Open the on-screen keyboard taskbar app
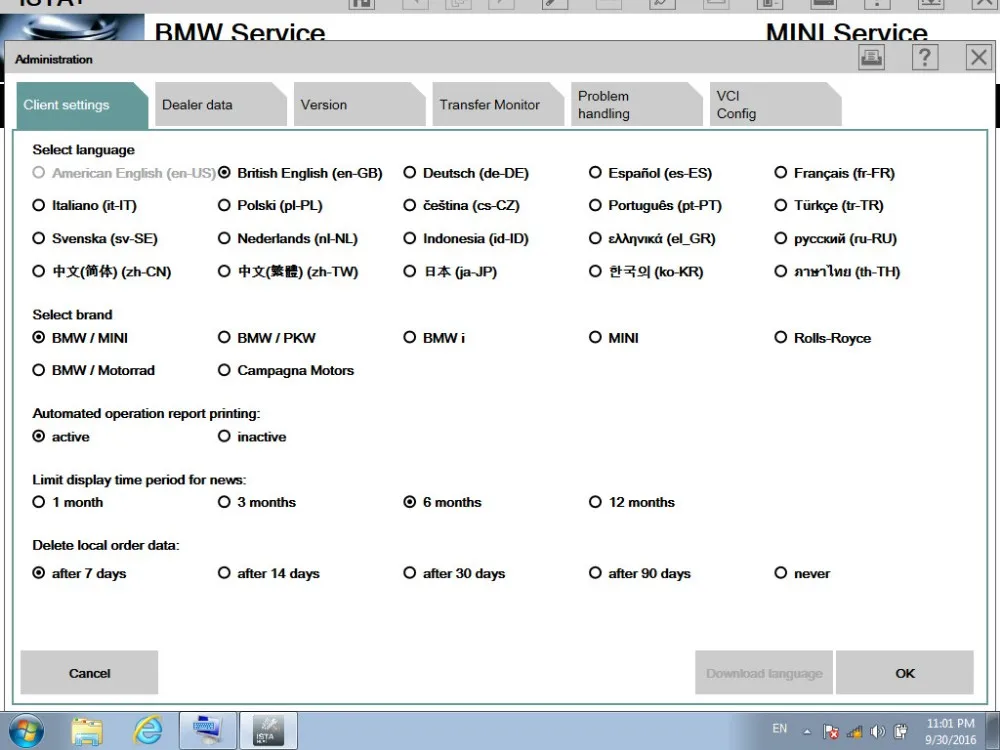The width and height of the screenshot is (1000, 750). click(207, 732)
